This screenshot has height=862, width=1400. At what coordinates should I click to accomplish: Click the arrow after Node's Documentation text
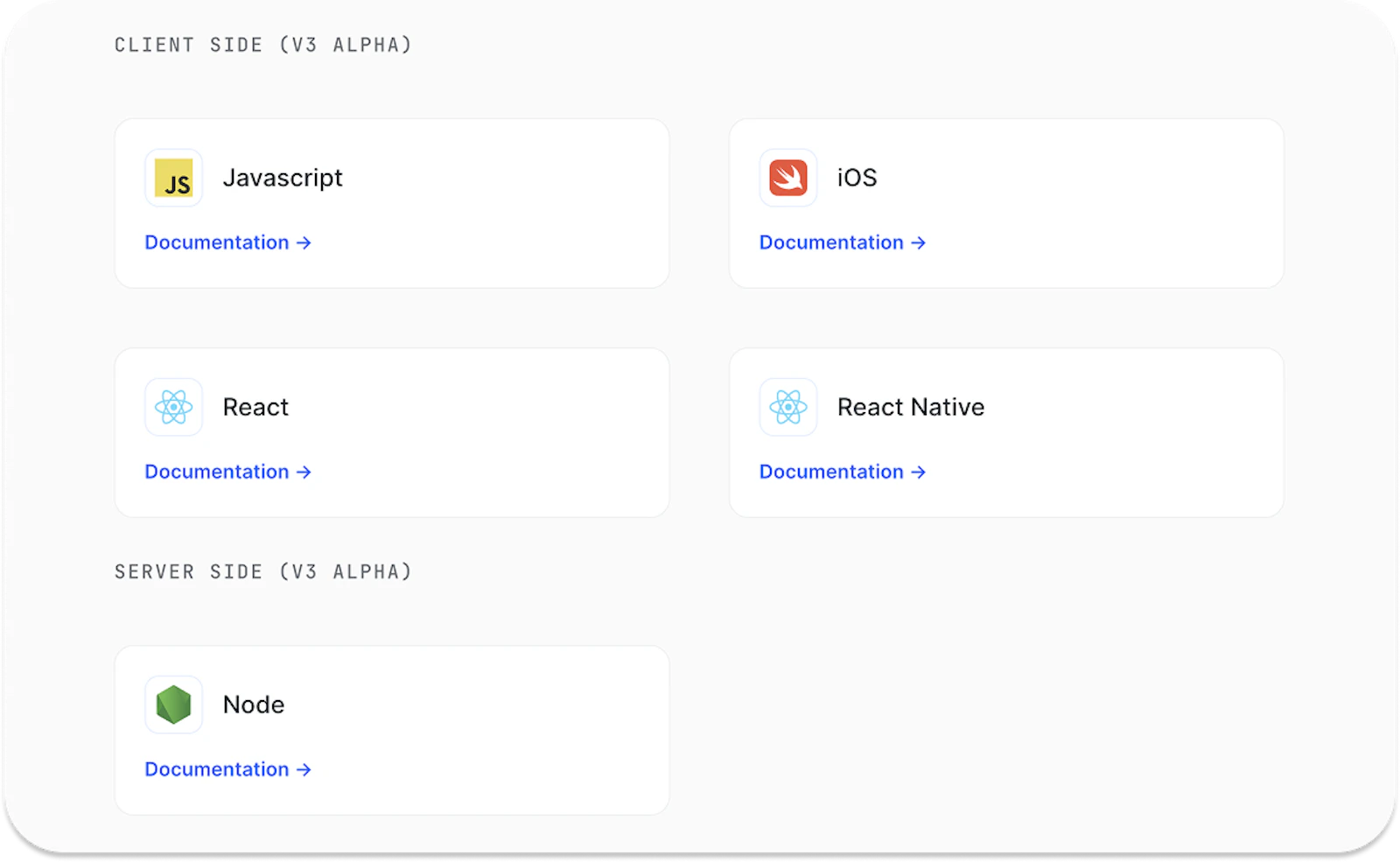point(304,769)
